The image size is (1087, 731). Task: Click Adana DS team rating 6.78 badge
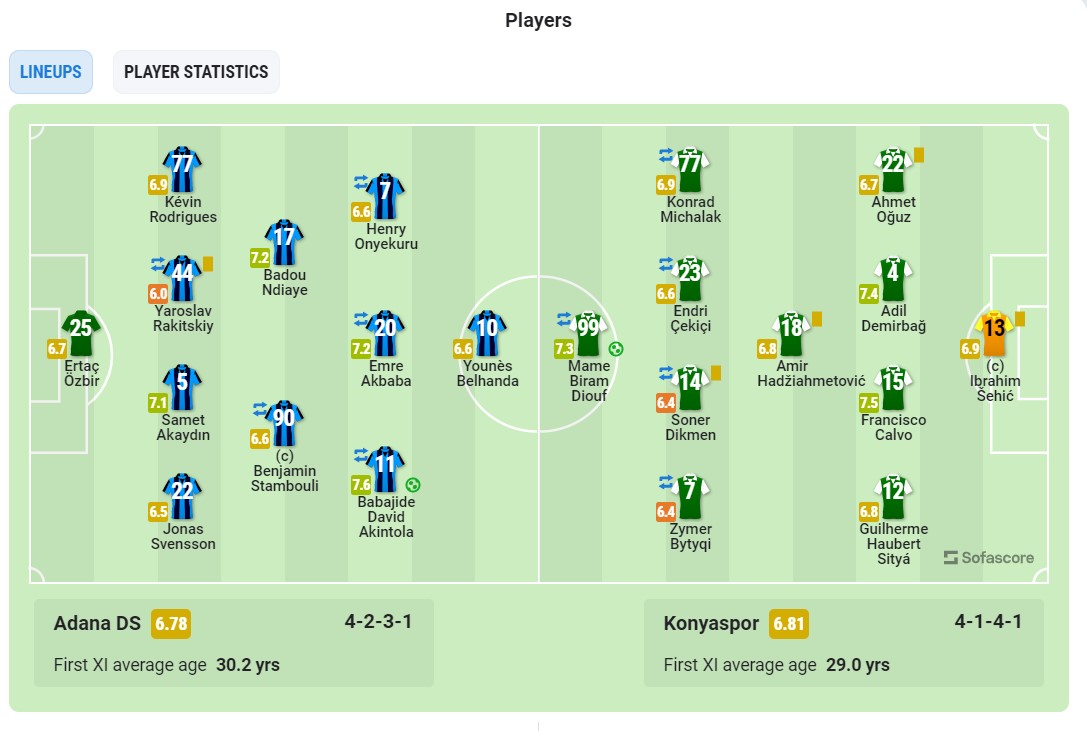tap(171, 624)
